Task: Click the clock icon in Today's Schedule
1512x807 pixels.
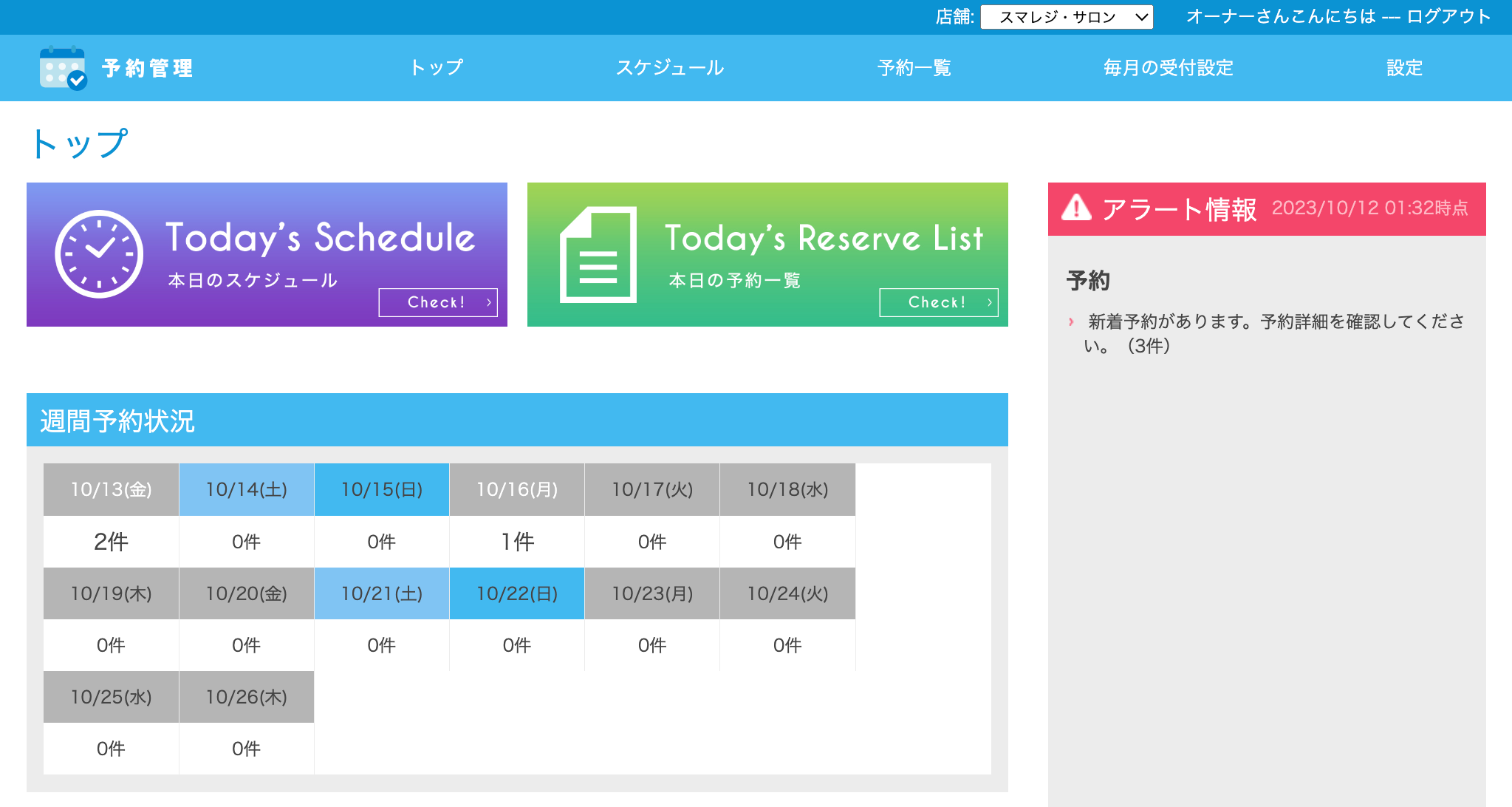Action: pyautogui.click(x=99, y=254)
